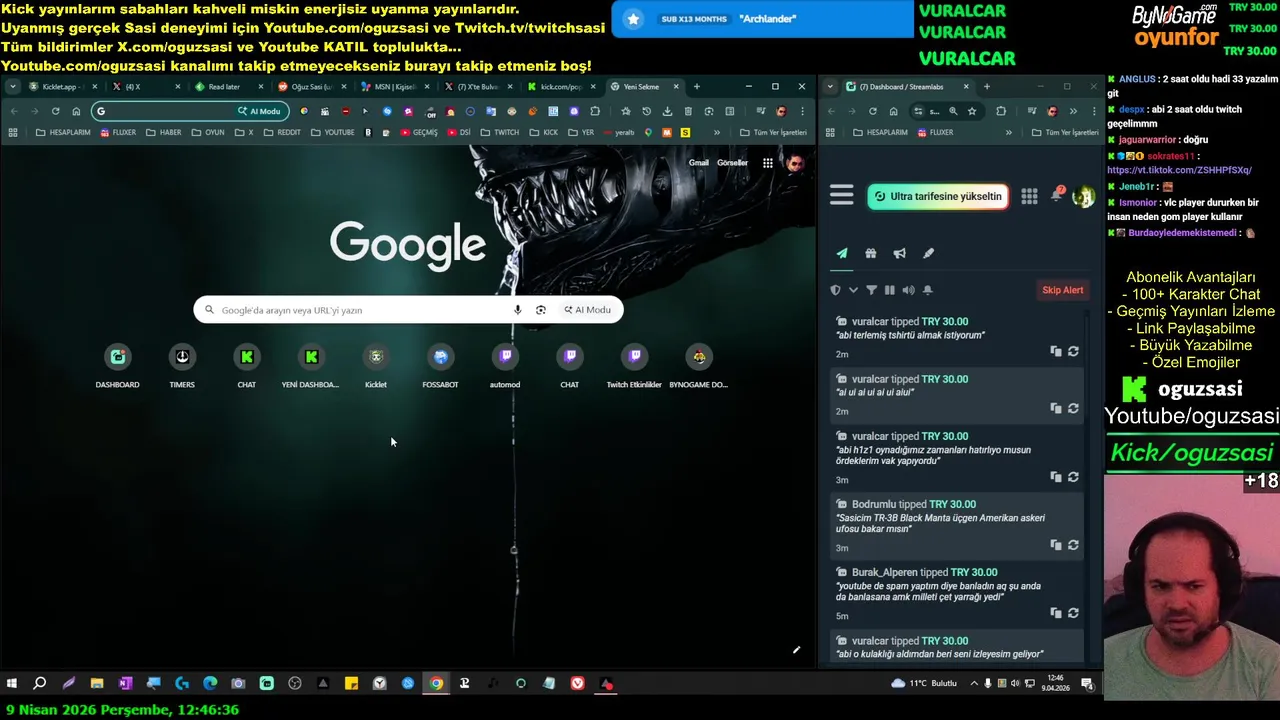Mute alert sounds speaker icon
The height and width of the screenshot is (720, 1280).
(x=908, y=290)
